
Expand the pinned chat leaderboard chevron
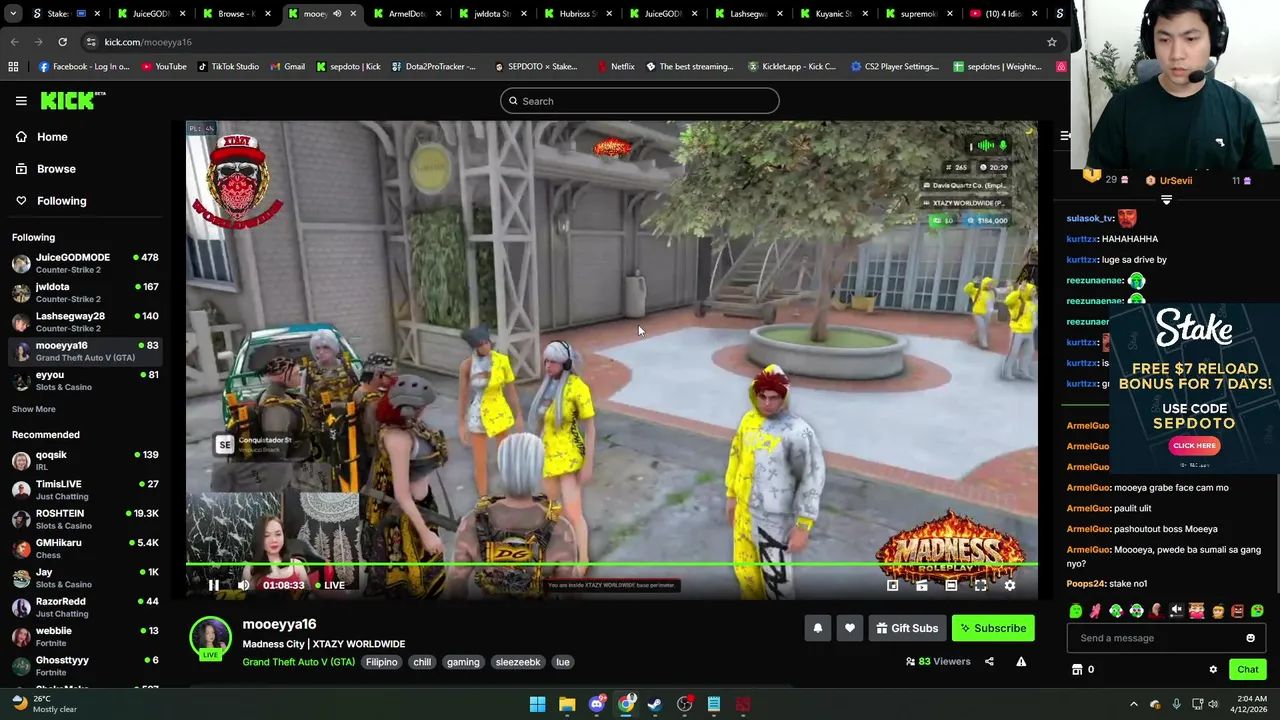(x=1166, y=199)
